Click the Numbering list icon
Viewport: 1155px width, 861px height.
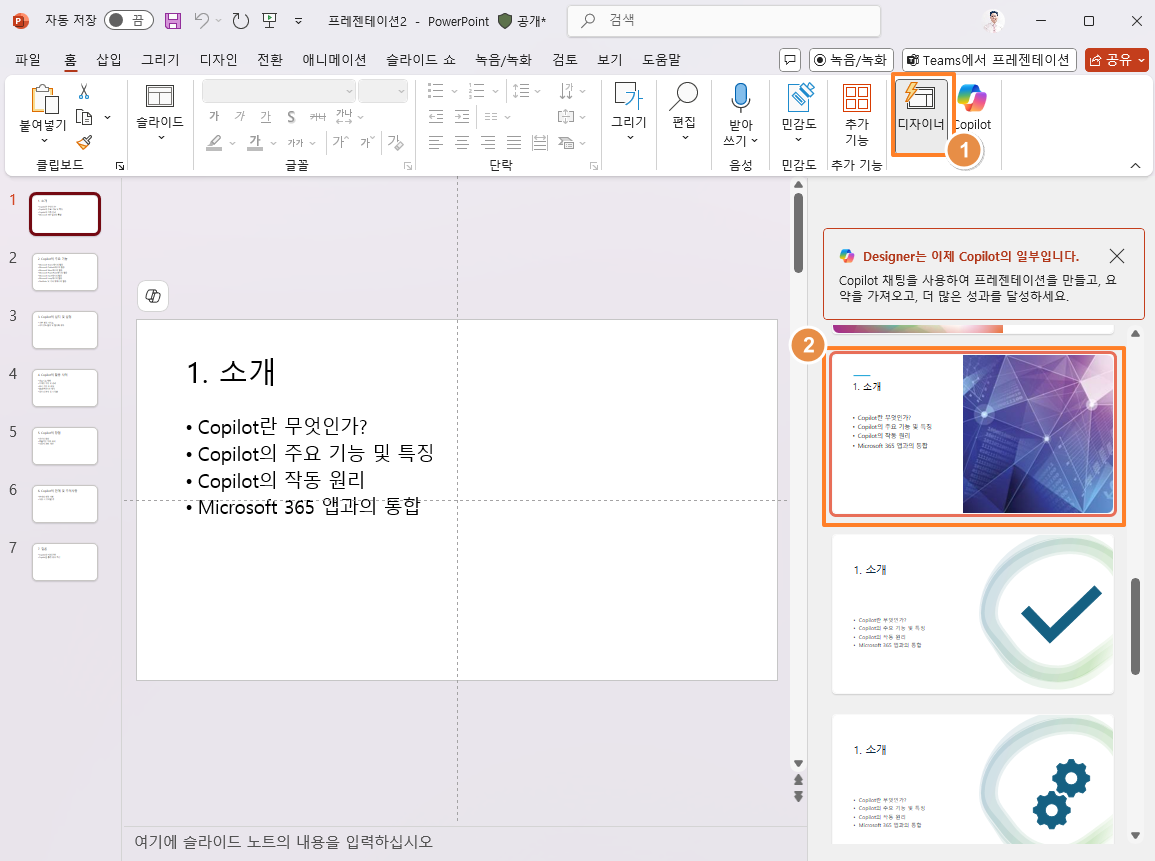click(x=477, y=91)
